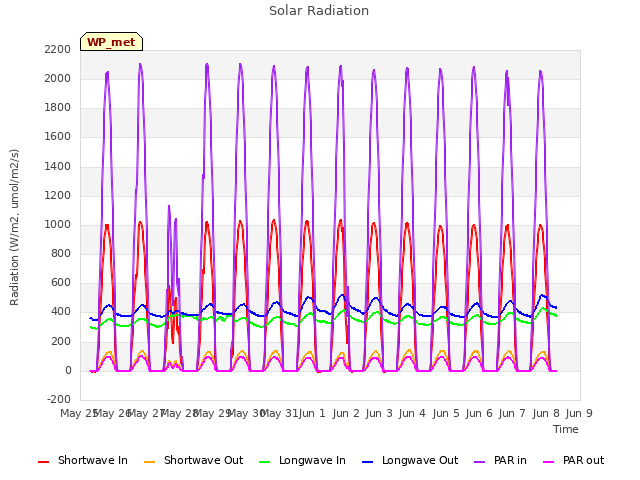Image resolution: width=640 pixels, height=480 pixels.
Task: Click the orange Shortwave Out legend swatch
Action: click(149, 462)
